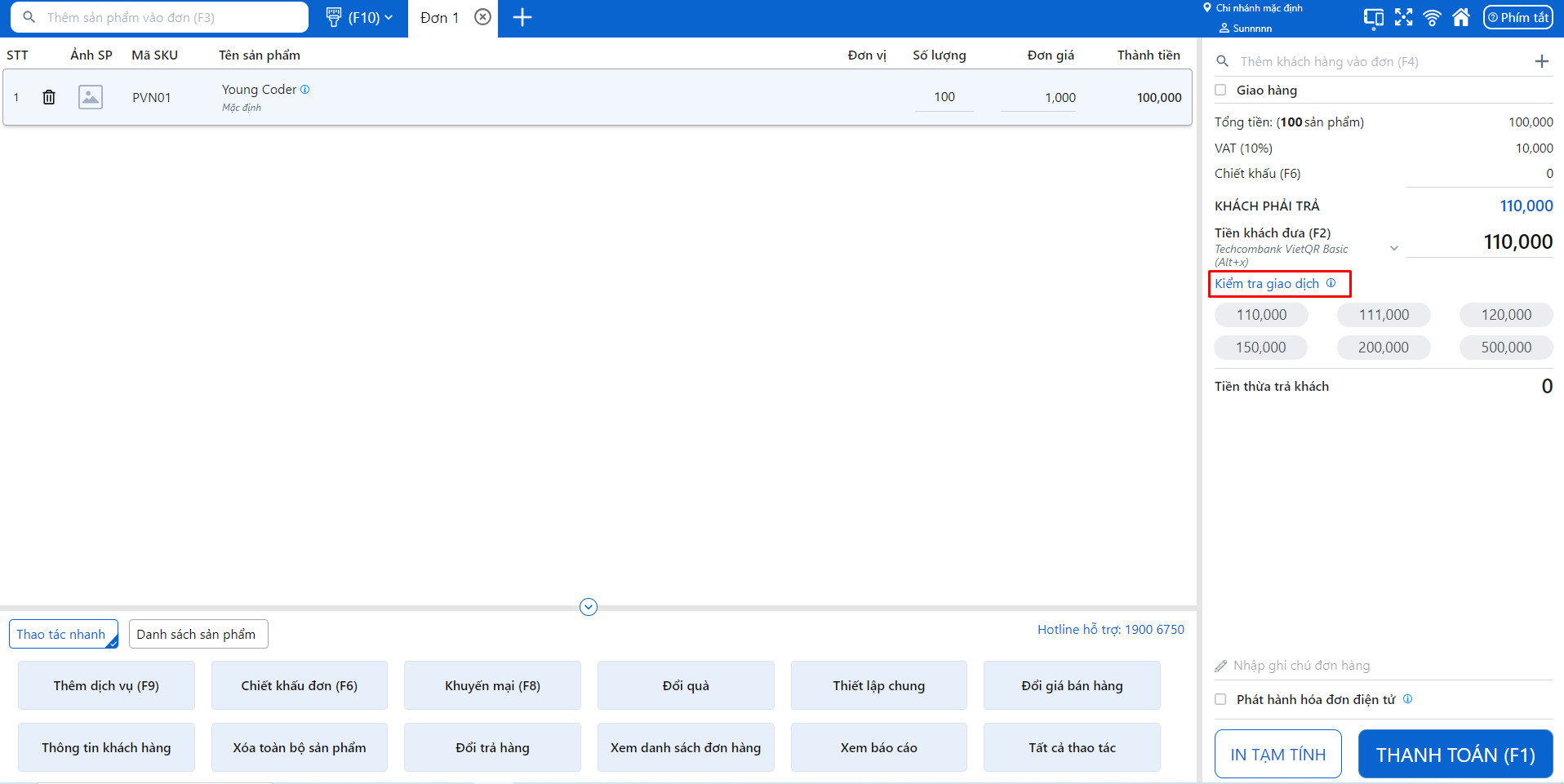The height and width of the screenshot is (784, 1564).
Task: Click the Young Coder product image placeholder
Action: click(x=91, y=97)
